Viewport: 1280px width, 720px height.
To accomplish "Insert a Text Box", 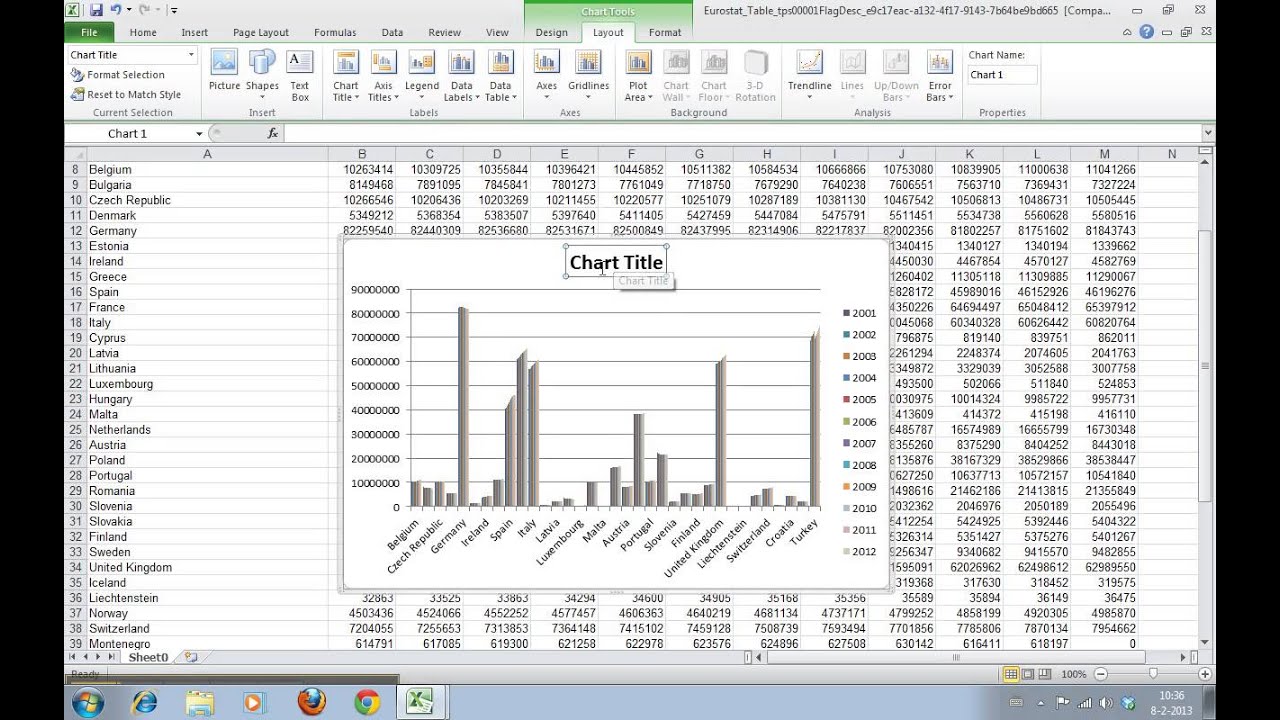I will tap(300, 75).
